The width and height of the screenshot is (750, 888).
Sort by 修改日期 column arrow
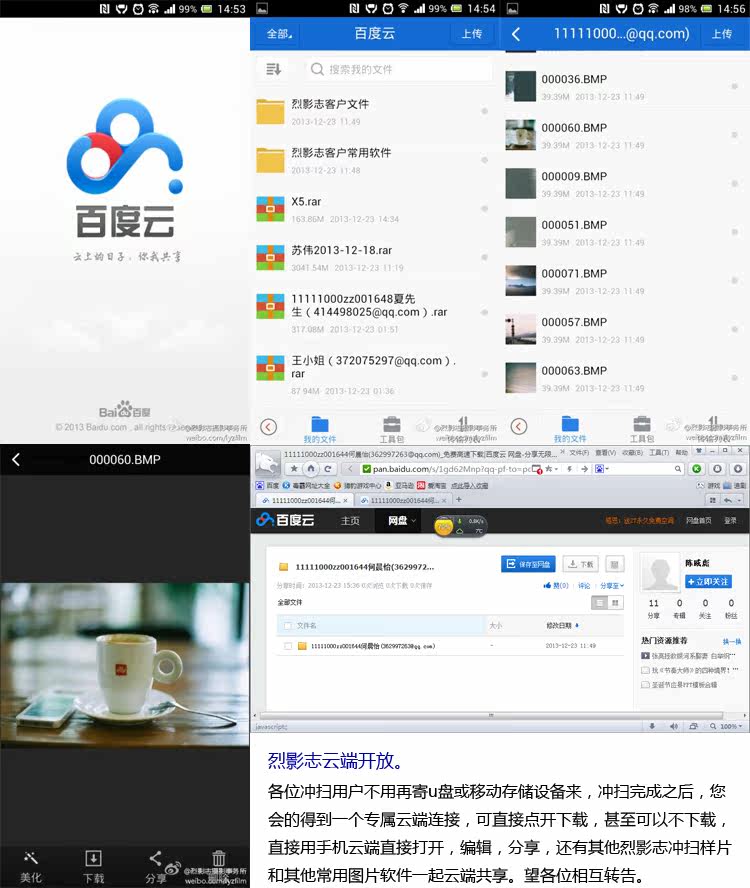[x=577, y=625]
